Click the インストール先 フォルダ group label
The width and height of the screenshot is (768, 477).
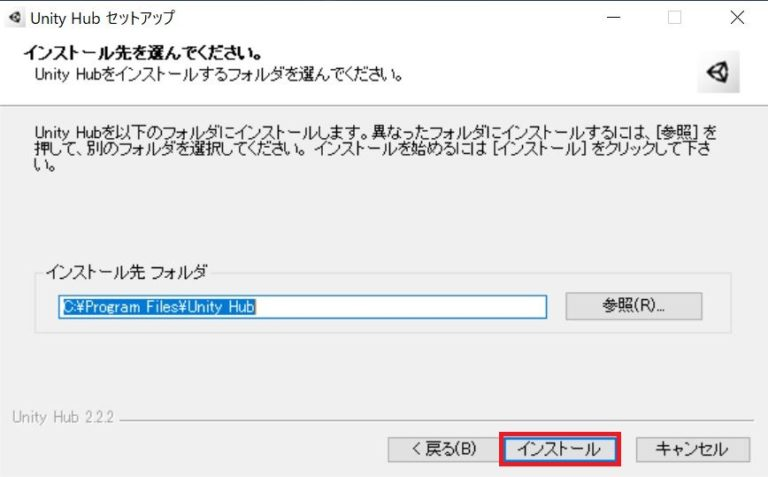pos(126,272)
